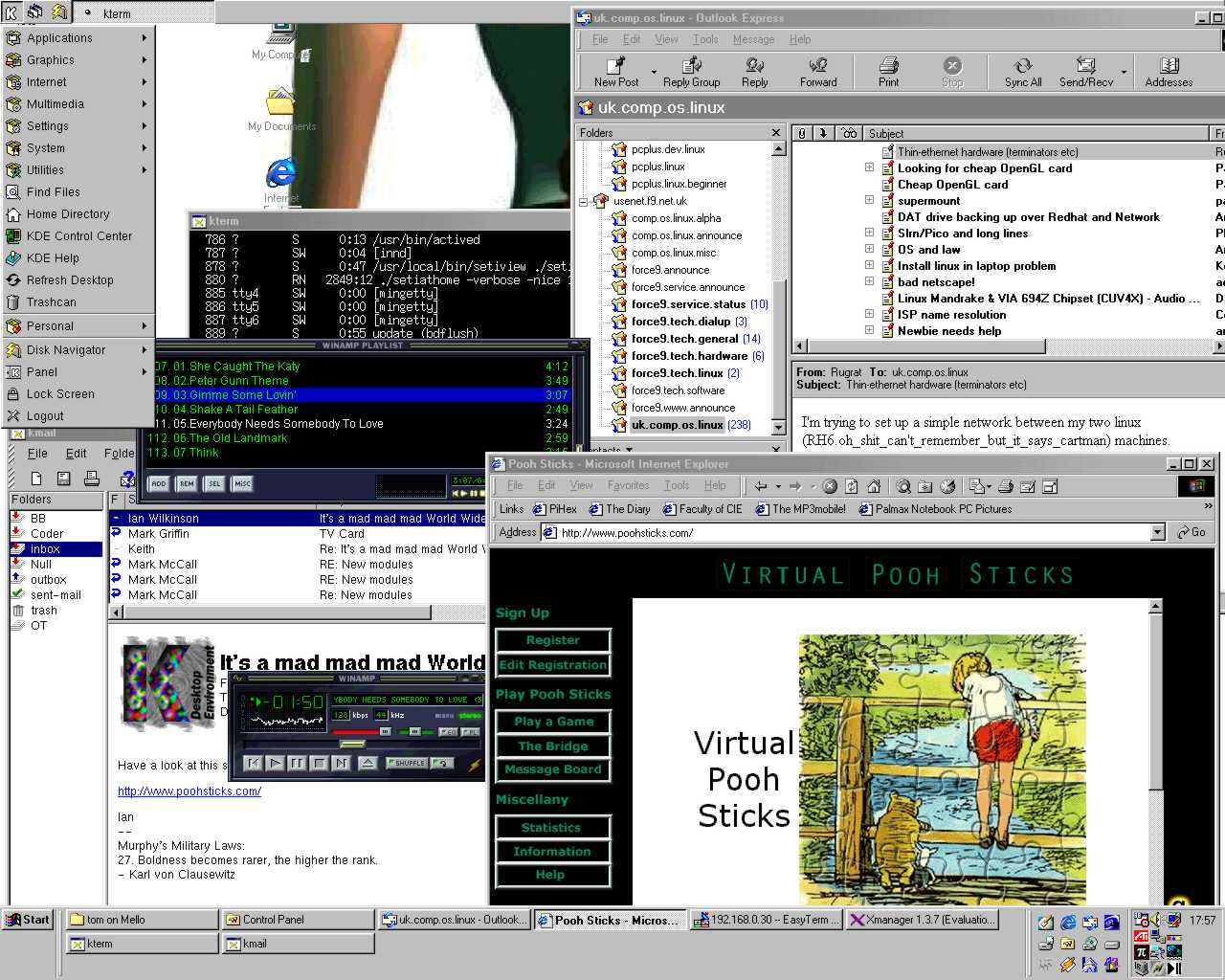The height and width of the screenshot is (980, 1225).
Task: Click Winamp Eject button
Action: pyautogui.click(x=367, y=763)
